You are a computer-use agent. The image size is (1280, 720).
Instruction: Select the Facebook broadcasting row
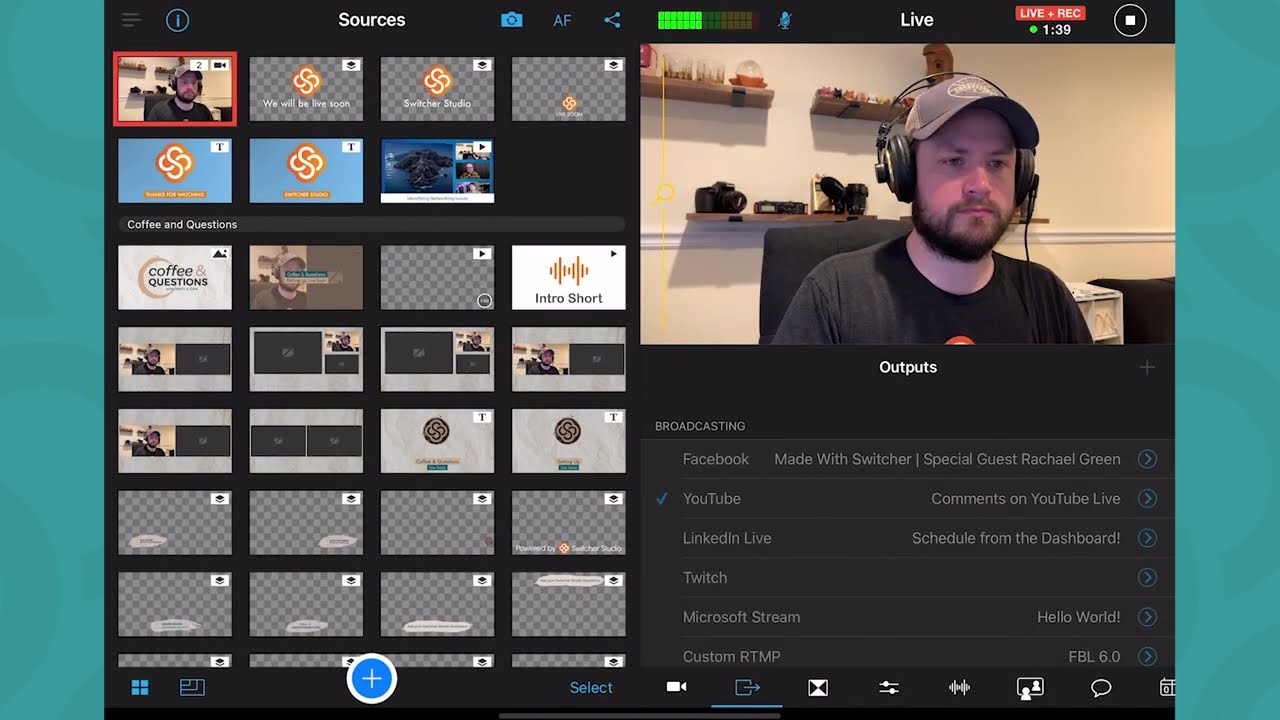point(907,459)
